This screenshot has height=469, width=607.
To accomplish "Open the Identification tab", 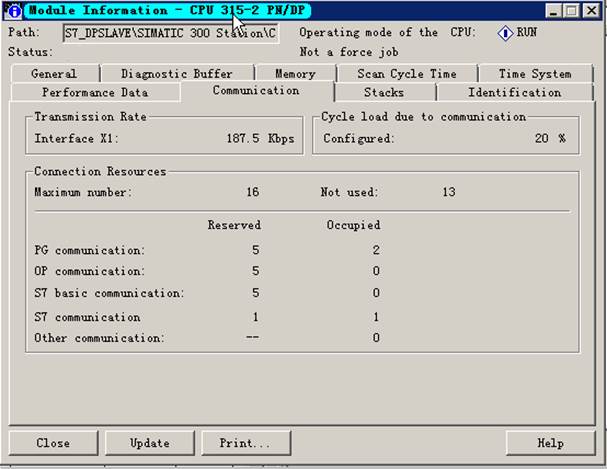I will [x=515, y=92].
